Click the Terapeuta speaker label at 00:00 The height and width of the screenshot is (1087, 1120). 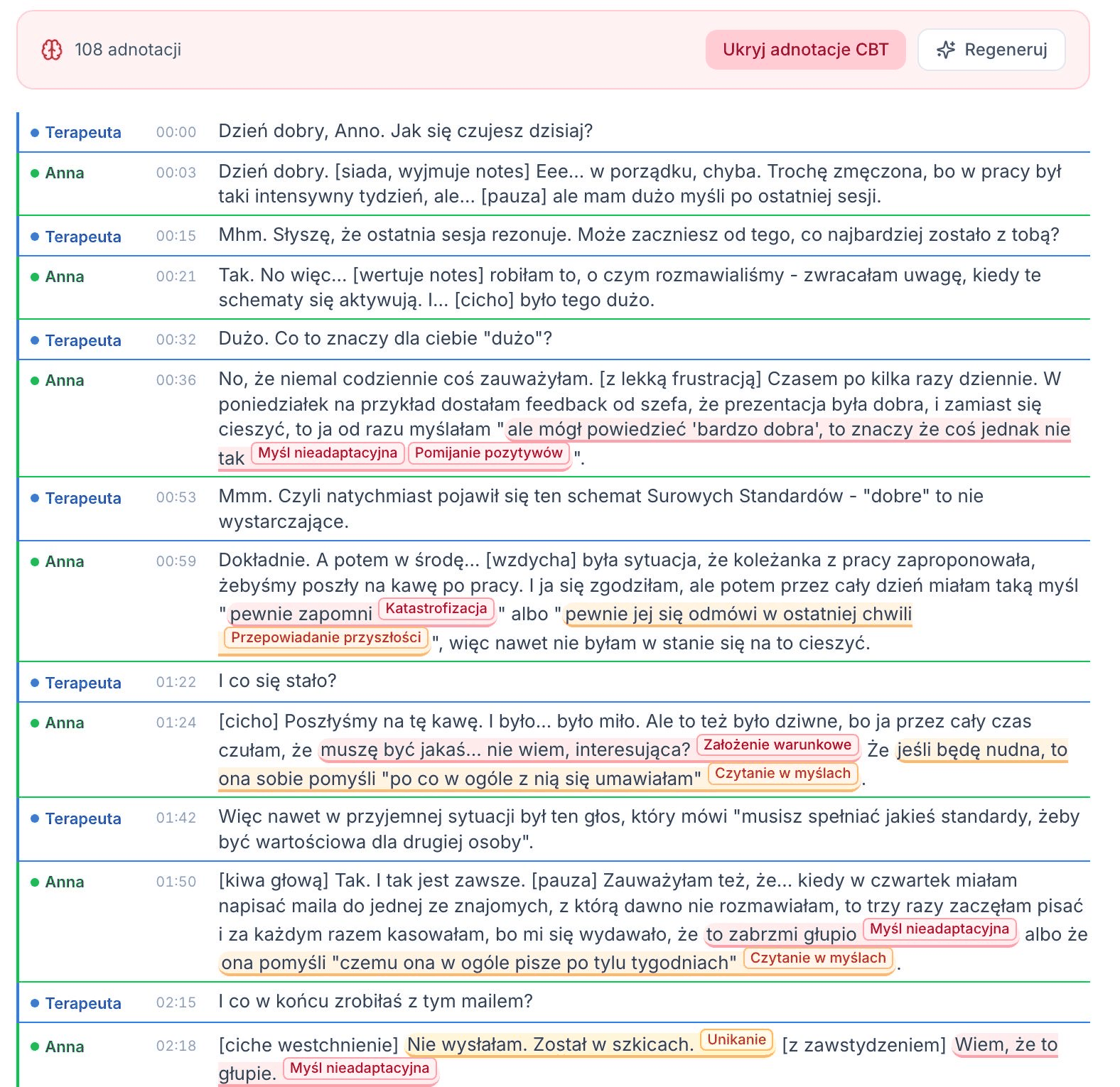83,133
